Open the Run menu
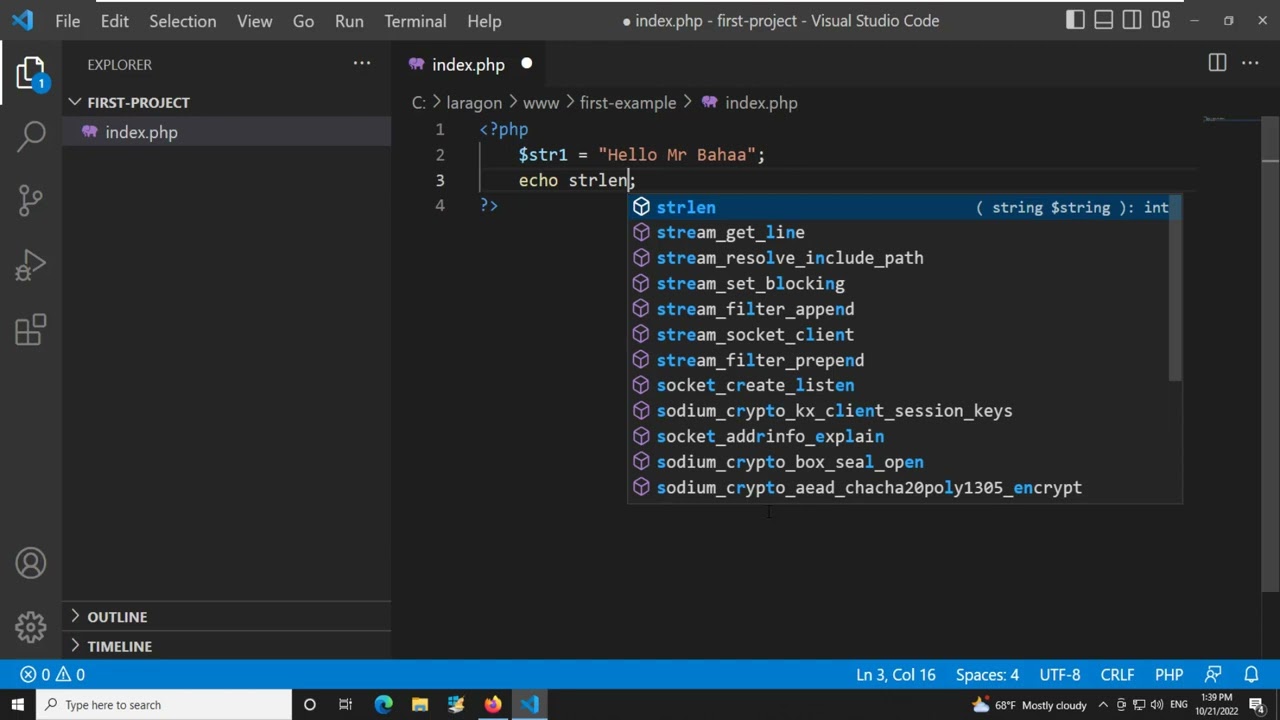 (349, 21)
